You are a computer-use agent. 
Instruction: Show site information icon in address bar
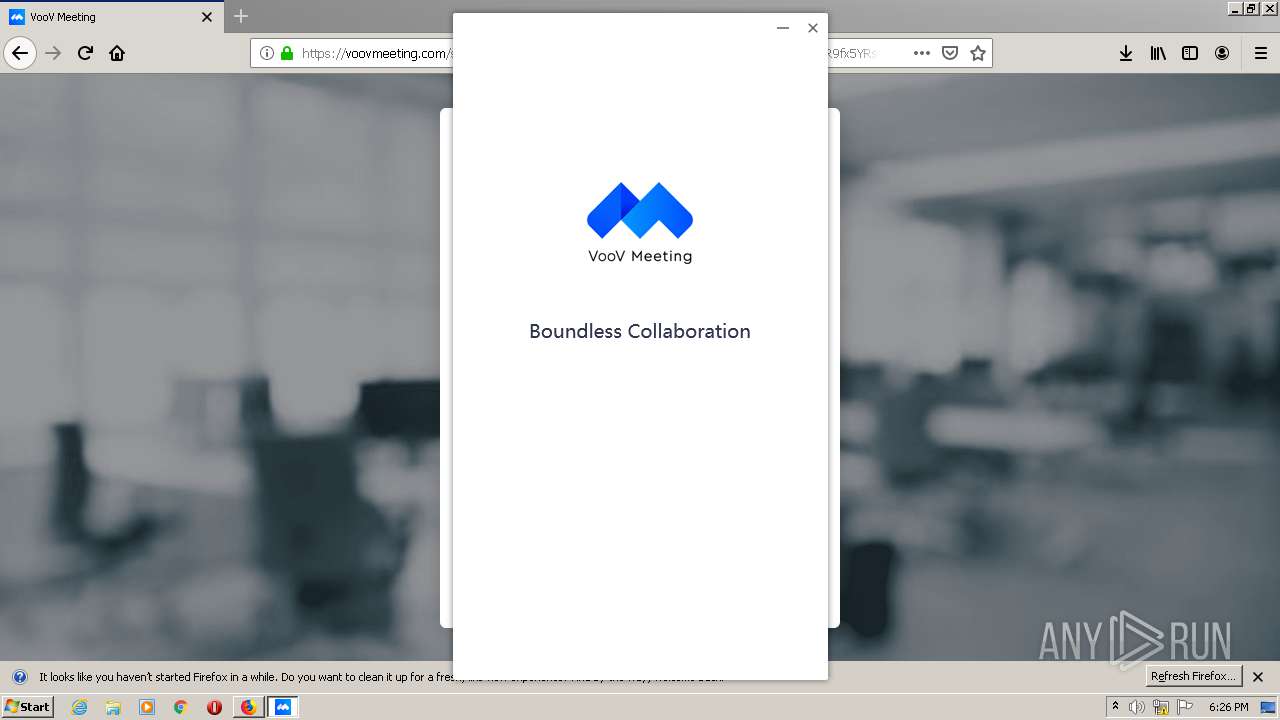(x=267, y=53)
